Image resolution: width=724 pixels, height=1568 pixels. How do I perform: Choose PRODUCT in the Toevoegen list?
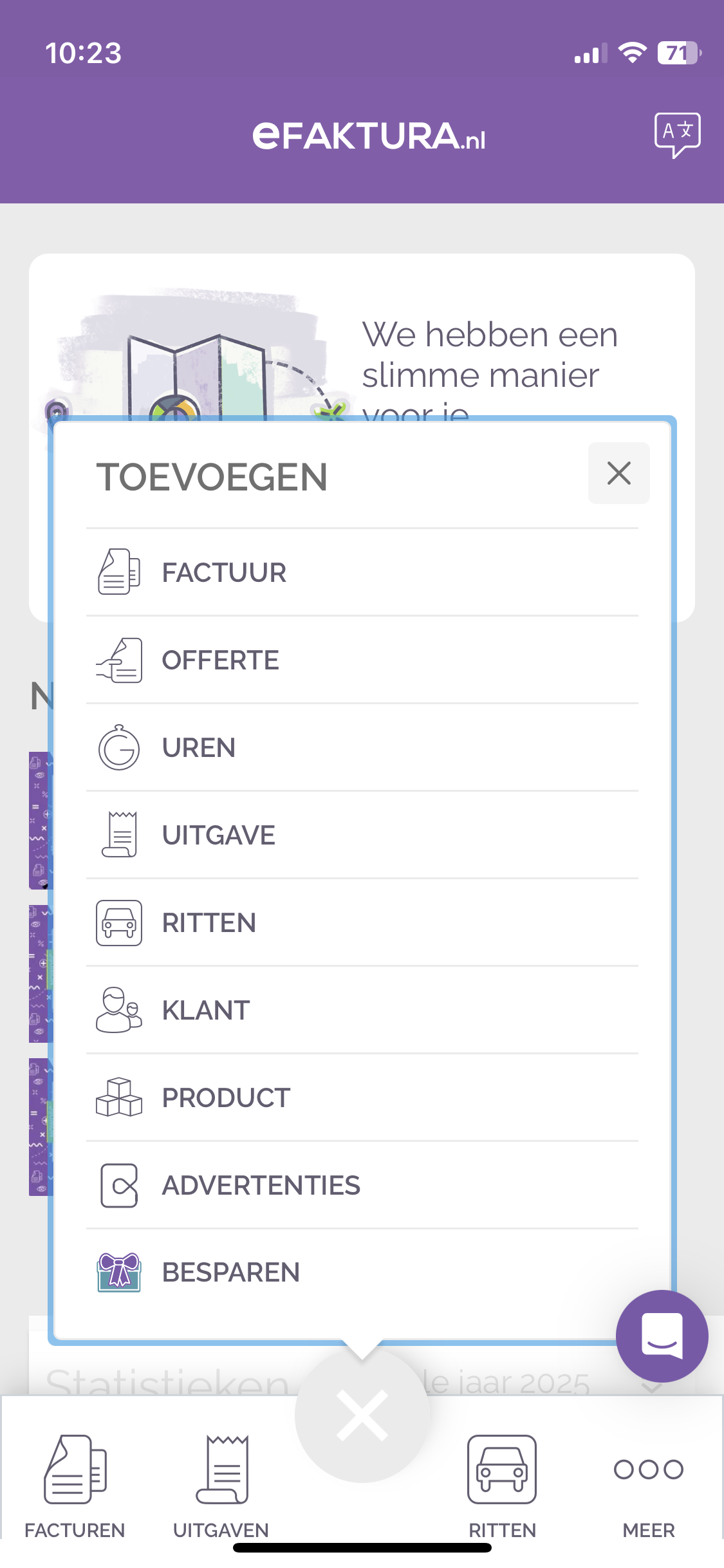pyautogui.click(x=362, y=1097)
